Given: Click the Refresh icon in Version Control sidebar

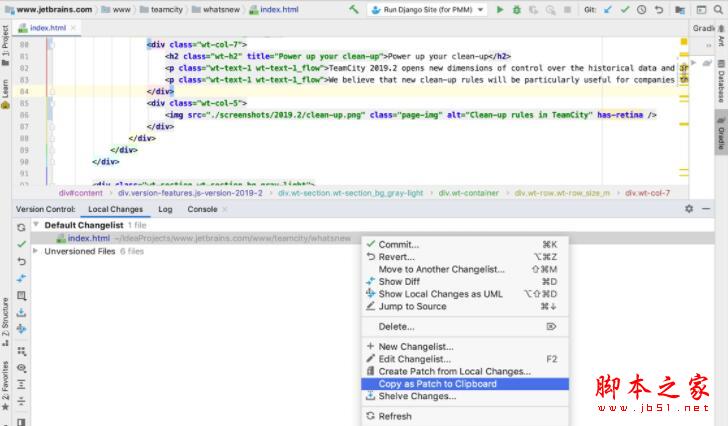Looking at the screenshot, I should tap(21, 228).
